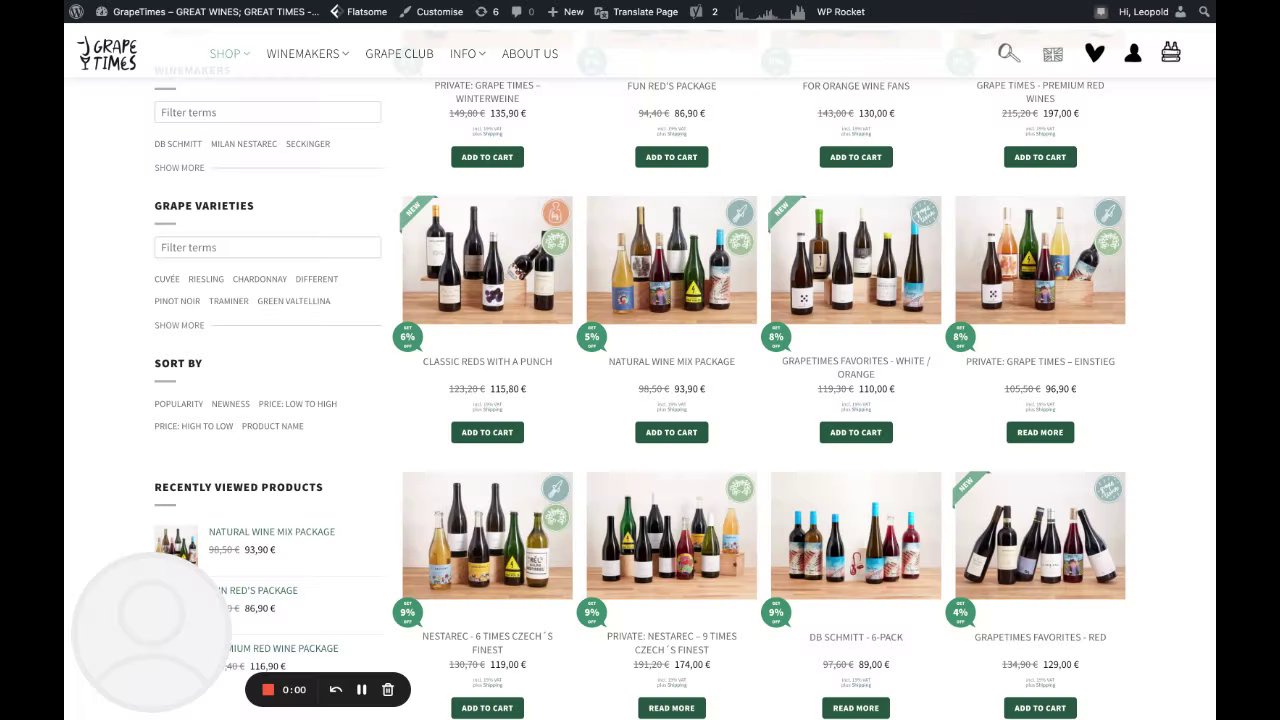This screenshot has height=720, width=1280.
Task: Open the New content menu in admin bar
Action: point(565,12)
